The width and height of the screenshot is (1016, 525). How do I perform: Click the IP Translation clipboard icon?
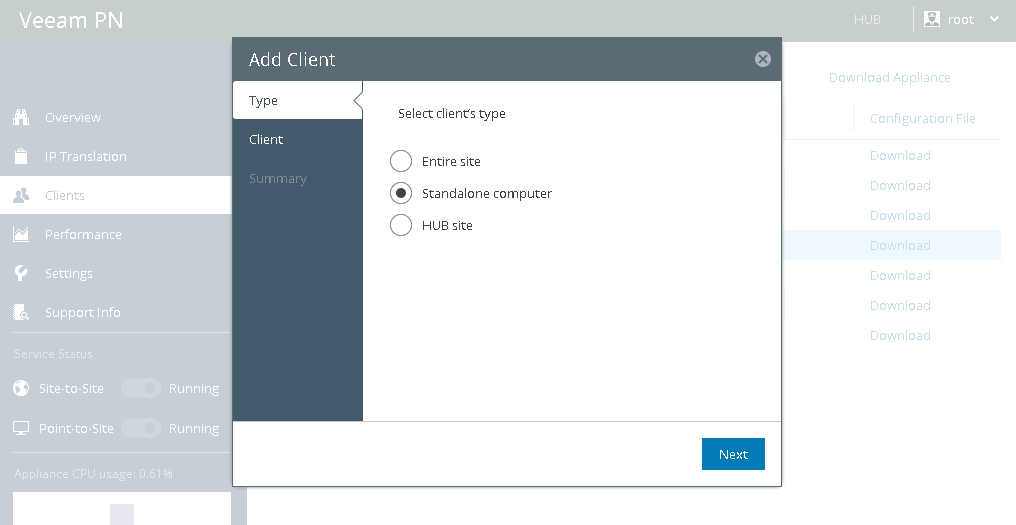click(21, 156)
